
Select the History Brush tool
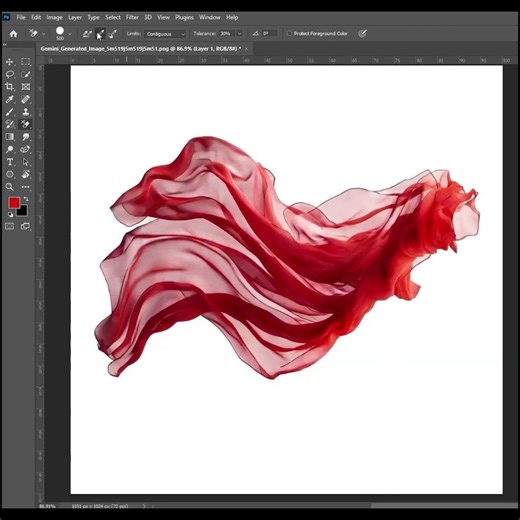click(x=9, y=124)
